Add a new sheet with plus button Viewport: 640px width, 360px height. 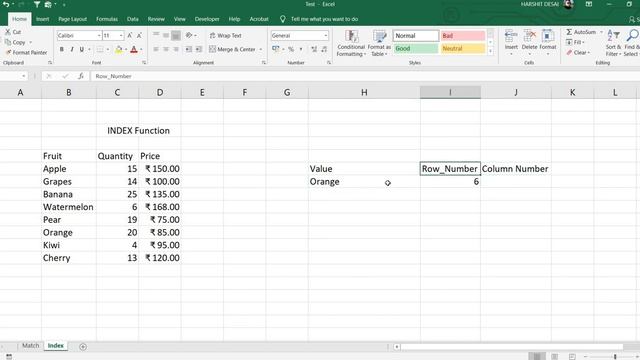[x=83, y=347]
